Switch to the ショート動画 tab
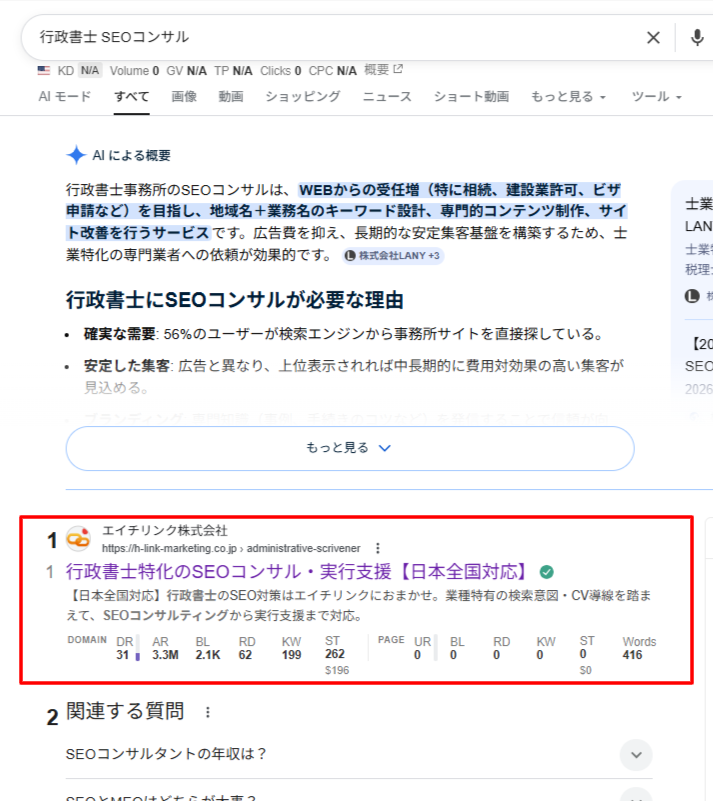The height and width of the screenshot is (801, 713). pyautogui.click(x=471, y=96)
